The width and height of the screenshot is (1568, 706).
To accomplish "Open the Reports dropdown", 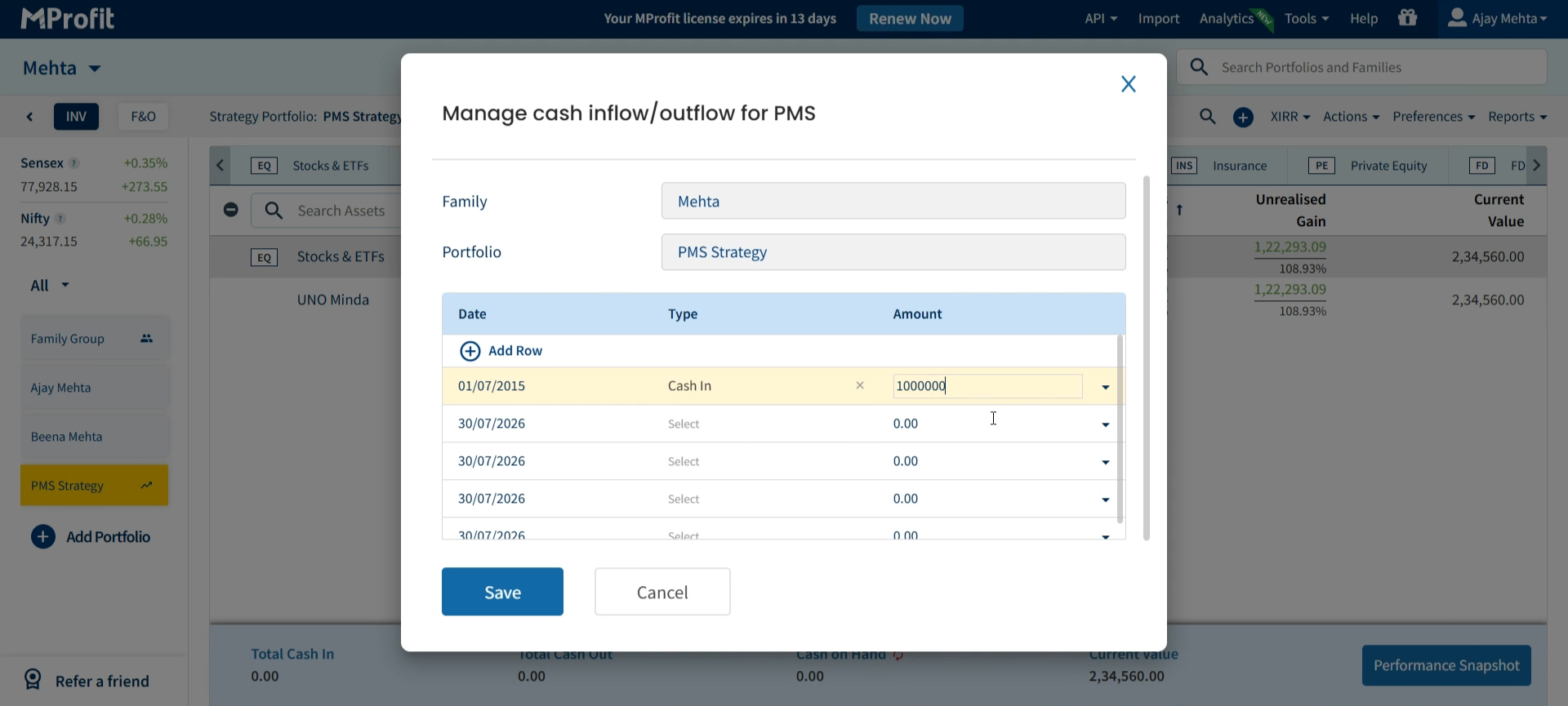I will [1517, 117].
